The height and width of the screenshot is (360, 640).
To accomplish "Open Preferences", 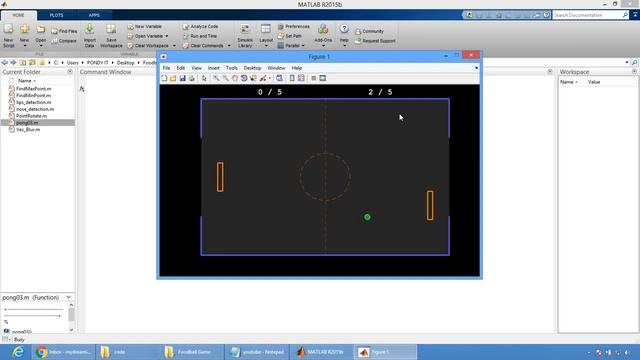I will [294, 26].
